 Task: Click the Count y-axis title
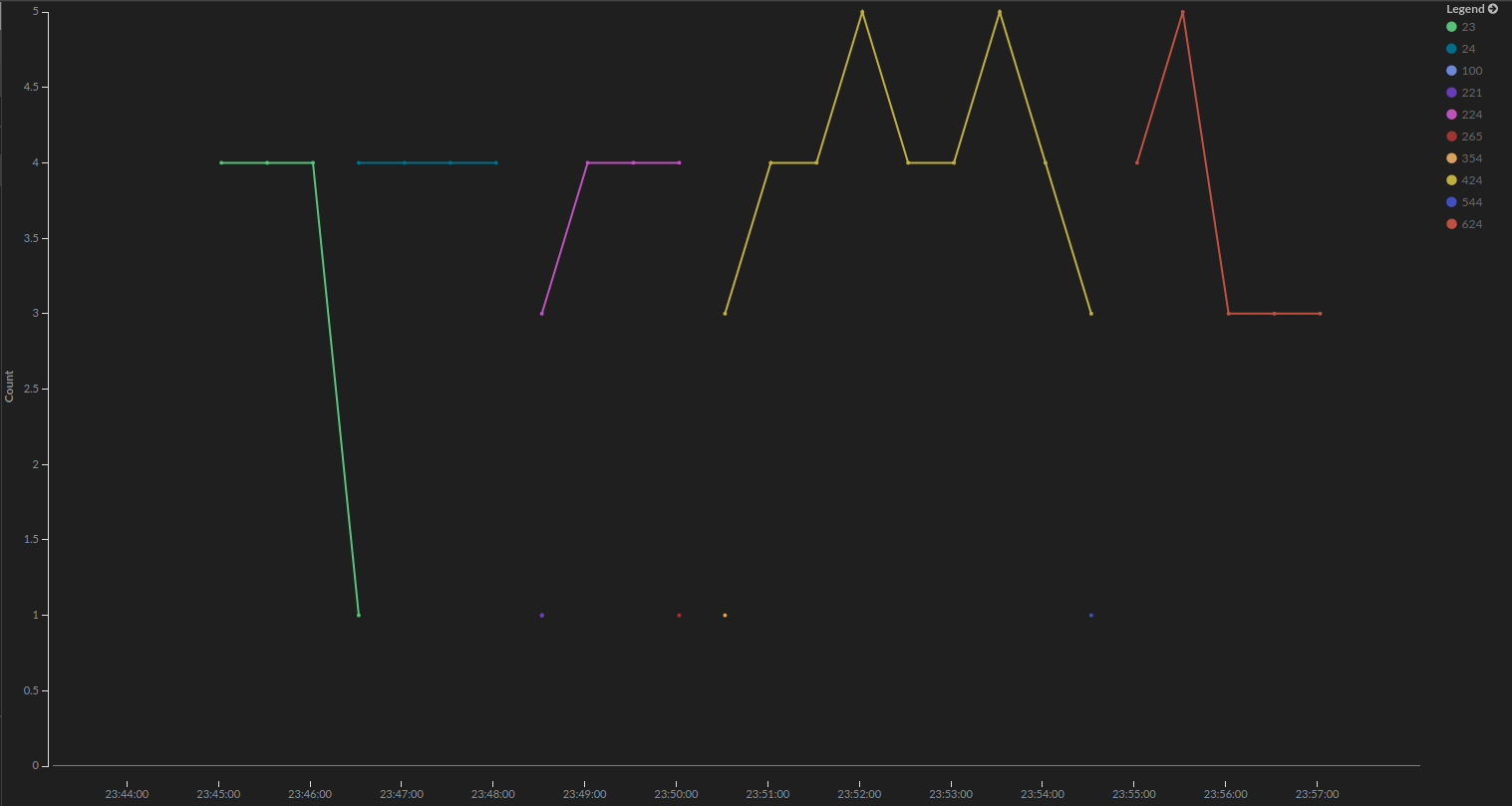tap(10, 387)
